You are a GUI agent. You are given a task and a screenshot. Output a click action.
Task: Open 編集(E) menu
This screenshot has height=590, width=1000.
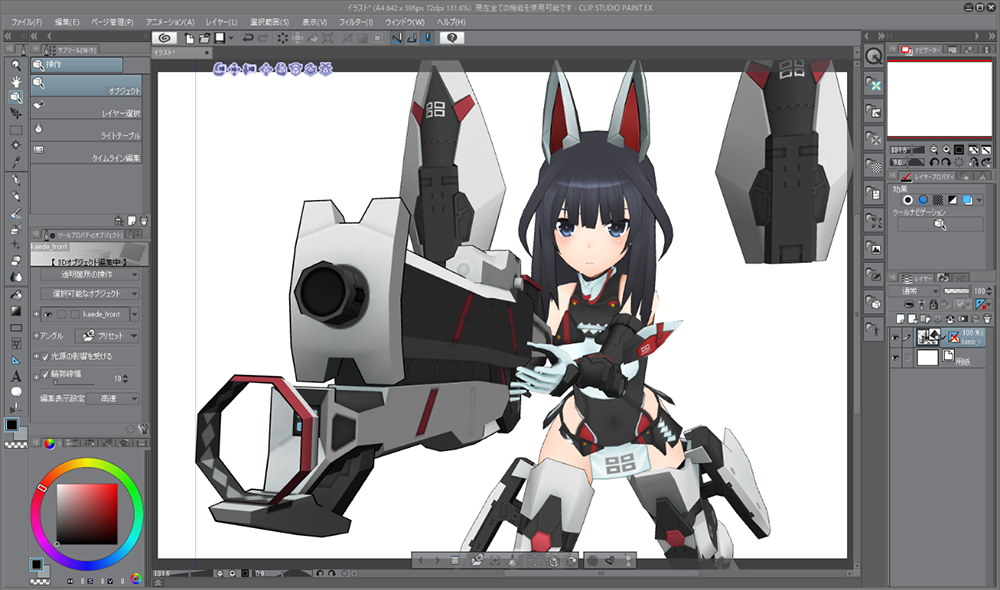coord(67,22)
